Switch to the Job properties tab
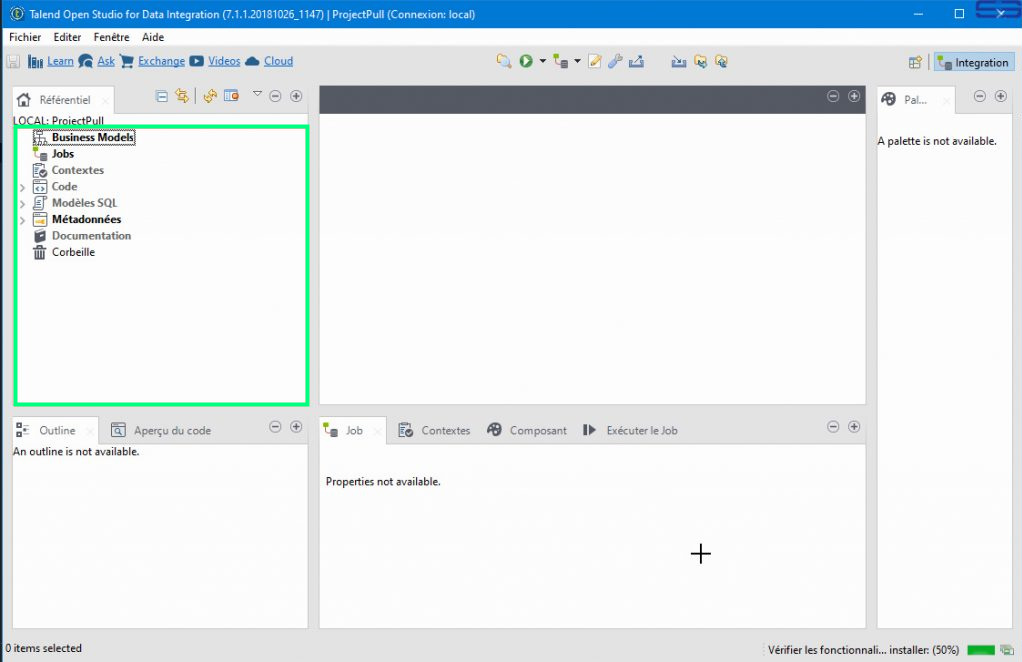 click(353, 430)
